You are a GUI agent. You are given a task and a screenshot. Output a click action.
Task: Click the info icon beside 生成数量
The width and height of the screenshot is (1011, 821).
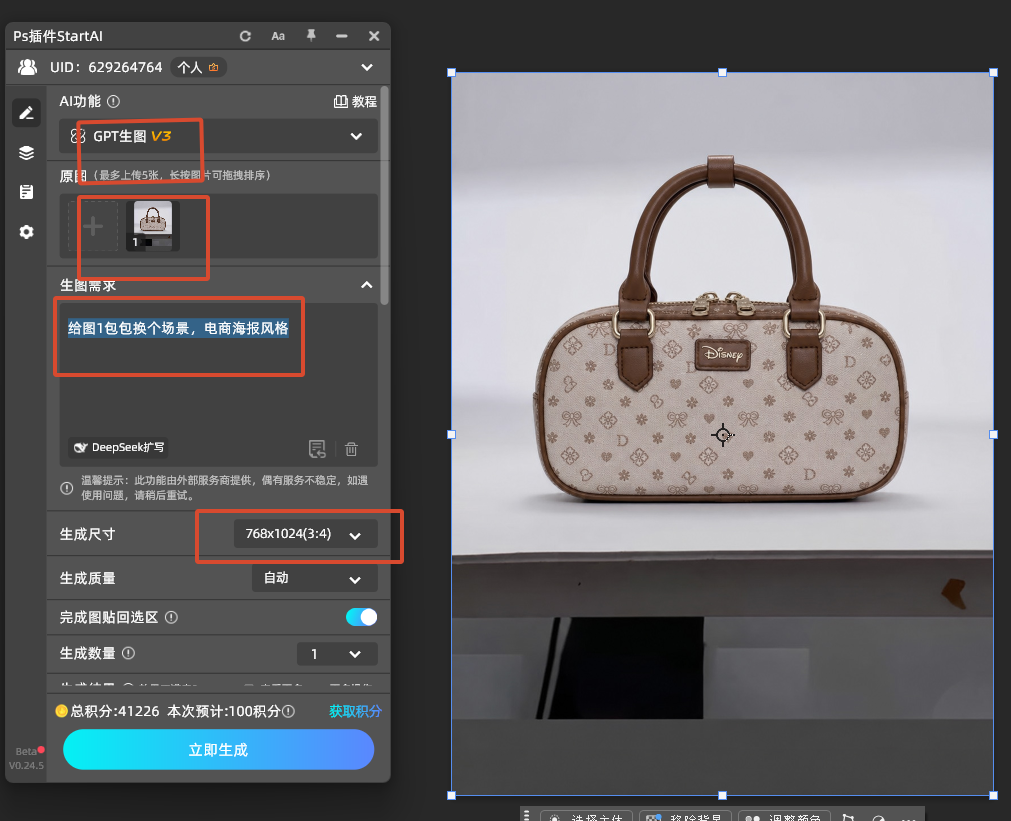point(128,653)
